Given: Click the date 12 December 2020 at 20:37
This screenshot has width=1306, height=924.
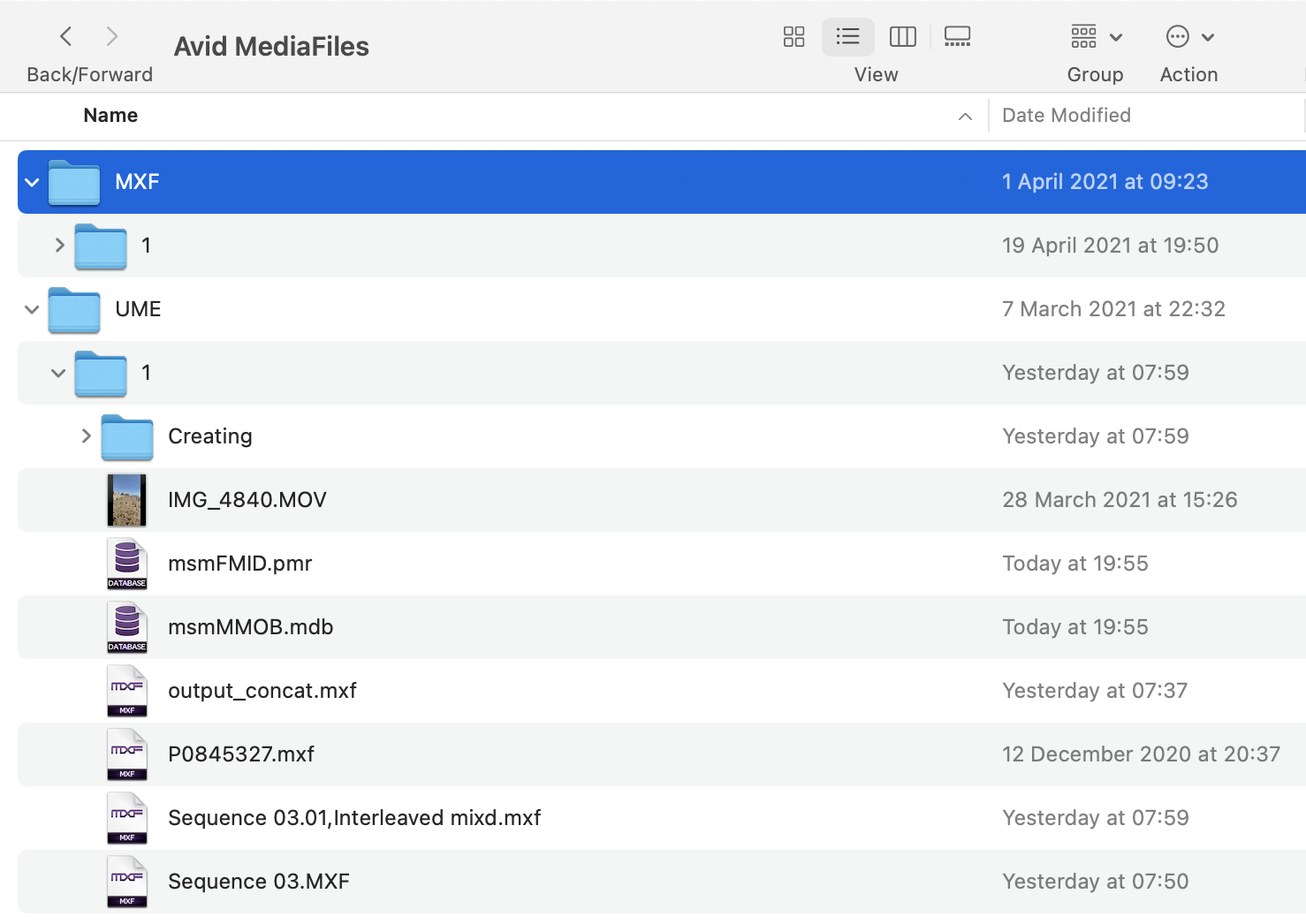Looking at the screenshot, I should [1141, 754].
